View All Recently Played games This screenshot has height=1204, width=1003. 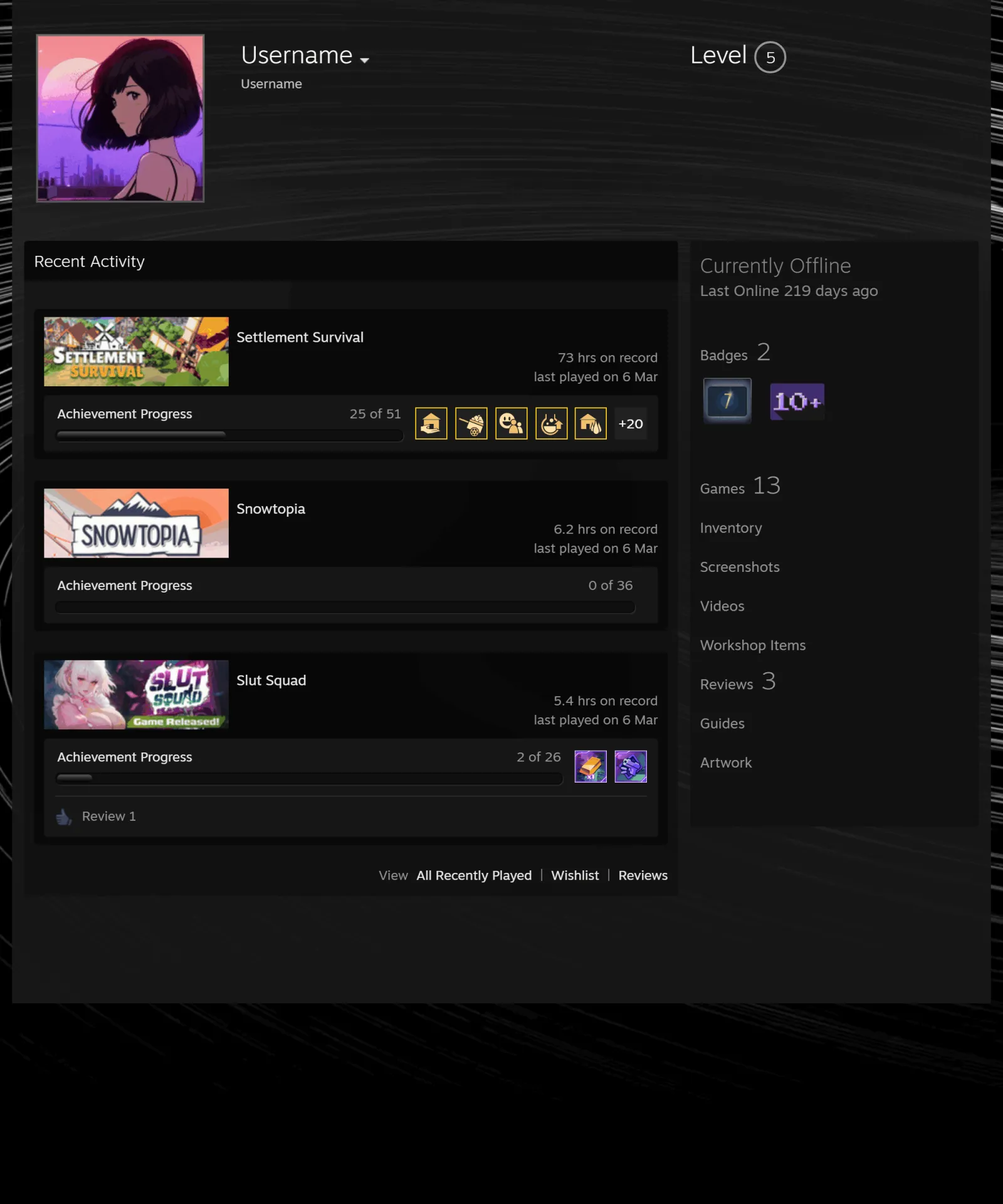coord(474,875)
